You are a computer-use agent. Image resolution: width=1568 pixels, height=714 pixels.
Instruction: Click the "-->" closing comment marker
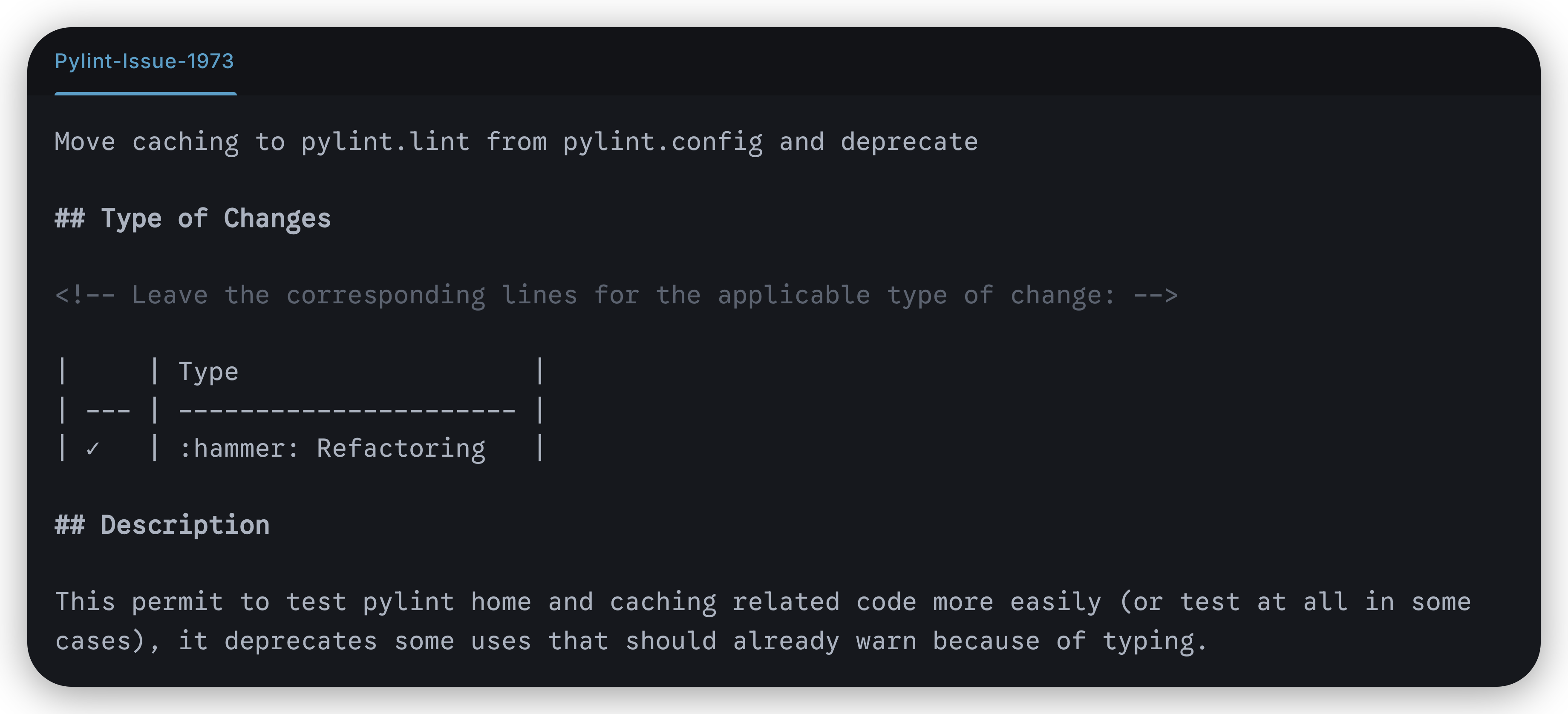point(1155,296)
